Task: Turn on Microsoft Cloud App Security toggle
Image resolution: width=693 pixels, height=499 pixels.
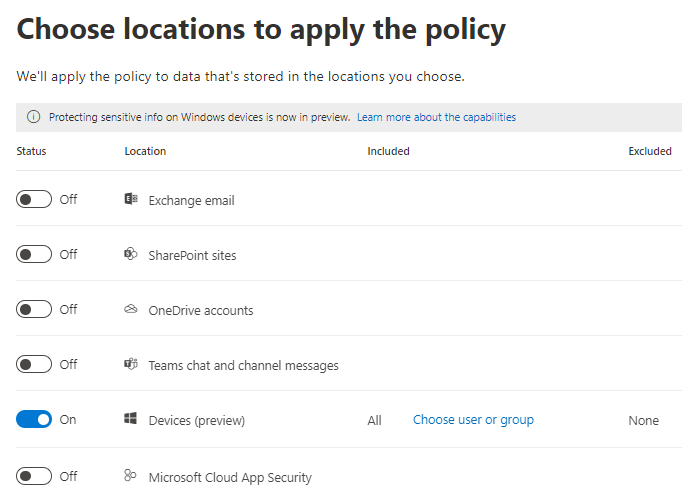Action: pyautogui.click(x=34, y=476)
